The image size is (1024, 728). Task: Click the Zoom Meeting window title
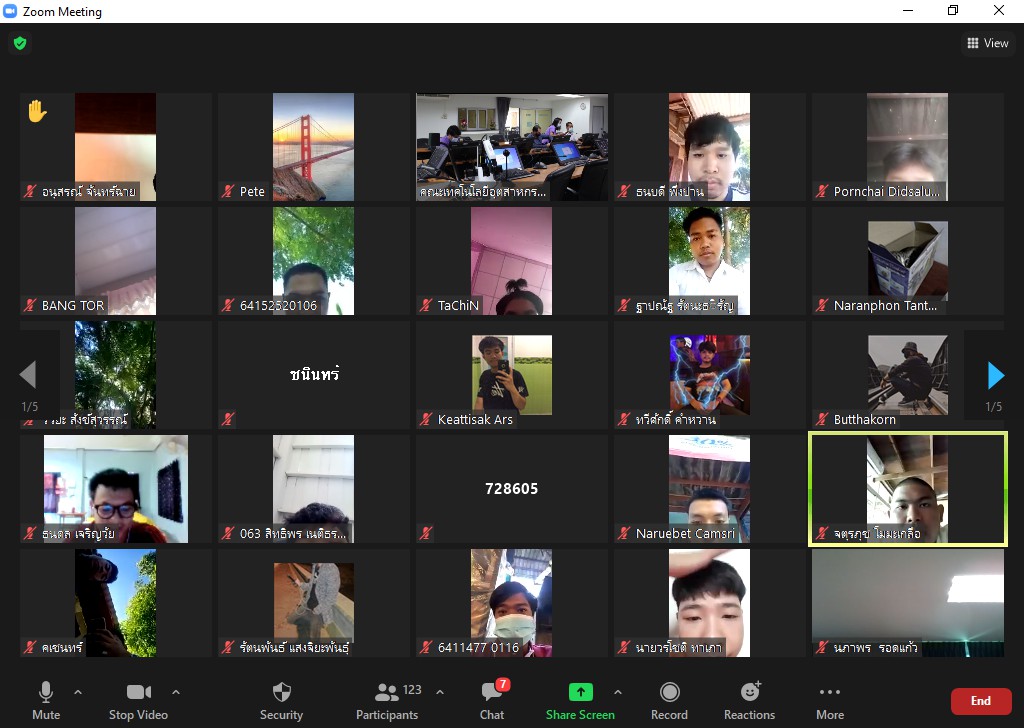coord(62,12)
